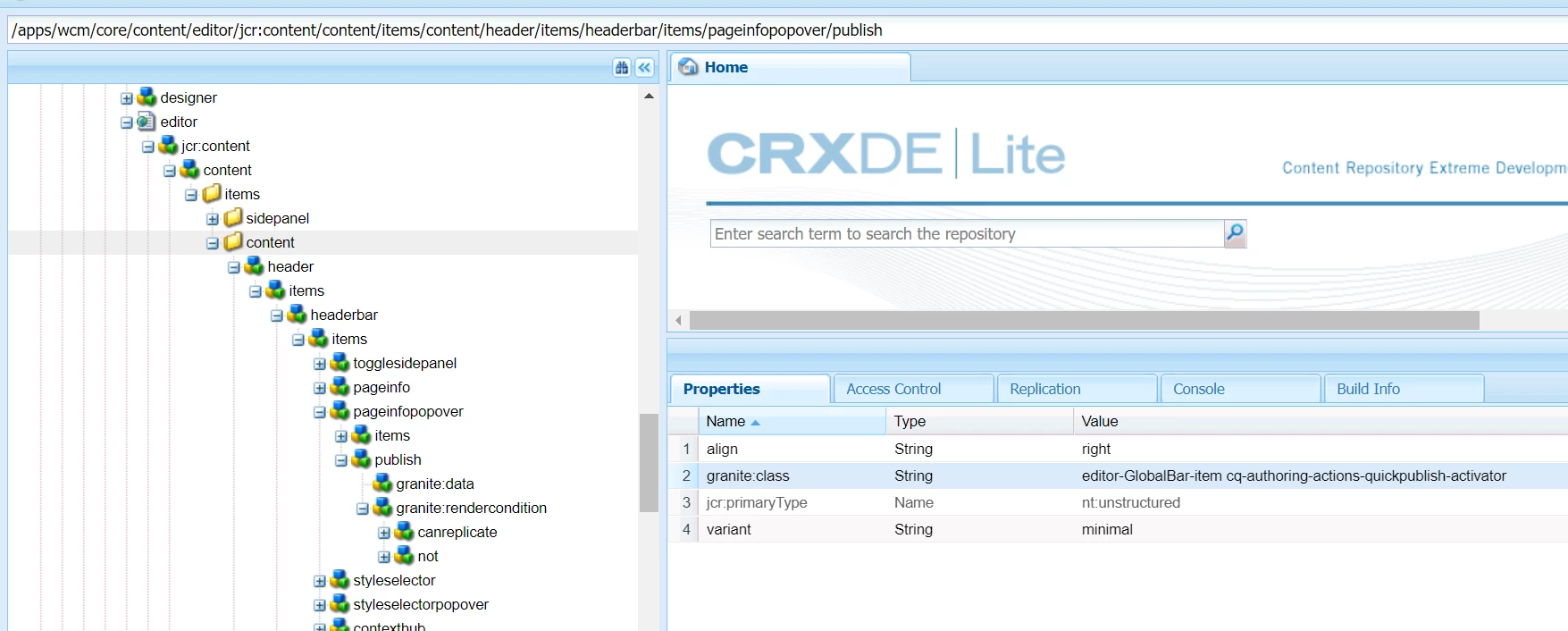Select the styleselectorpopover tree node label

[x=421, y=604]
